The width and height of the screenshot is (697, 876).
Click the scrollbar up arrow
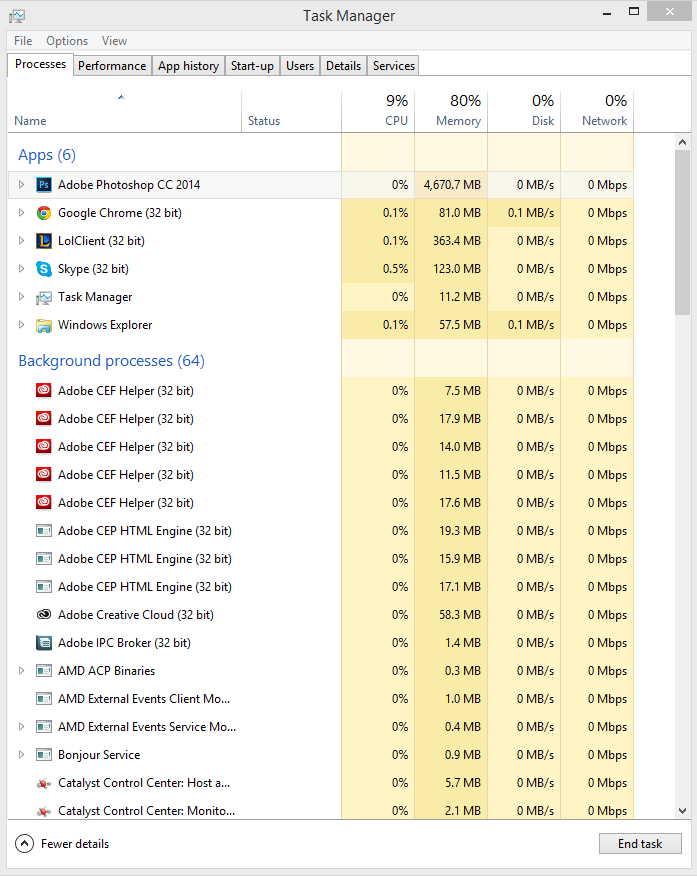pyautogui.click(x=682, y=142)
